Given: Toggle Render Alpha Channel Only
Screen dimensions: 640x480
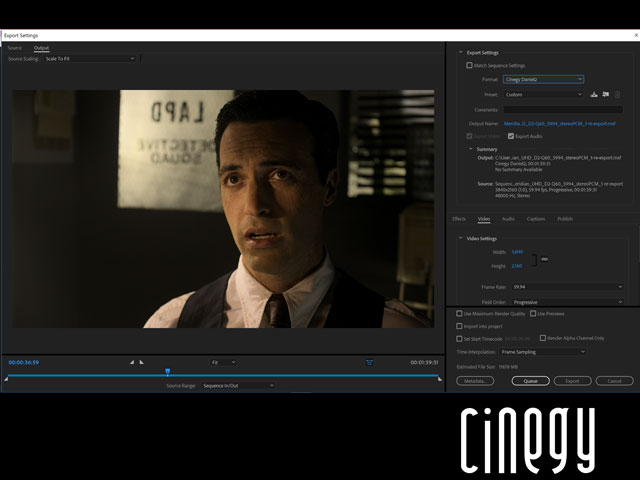Looking at the screenshot, I should click(x=543, y=338).
